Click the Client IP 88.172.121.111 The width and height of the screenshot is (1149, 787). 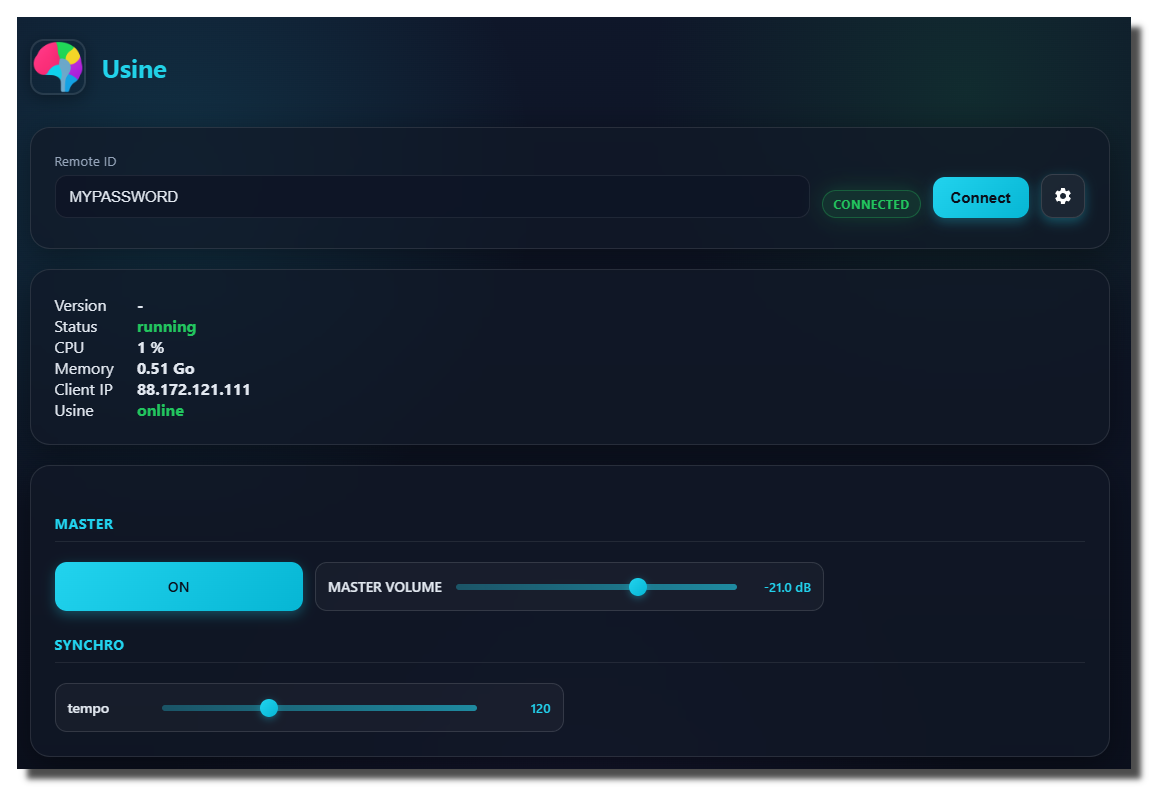tap(193, 390)
